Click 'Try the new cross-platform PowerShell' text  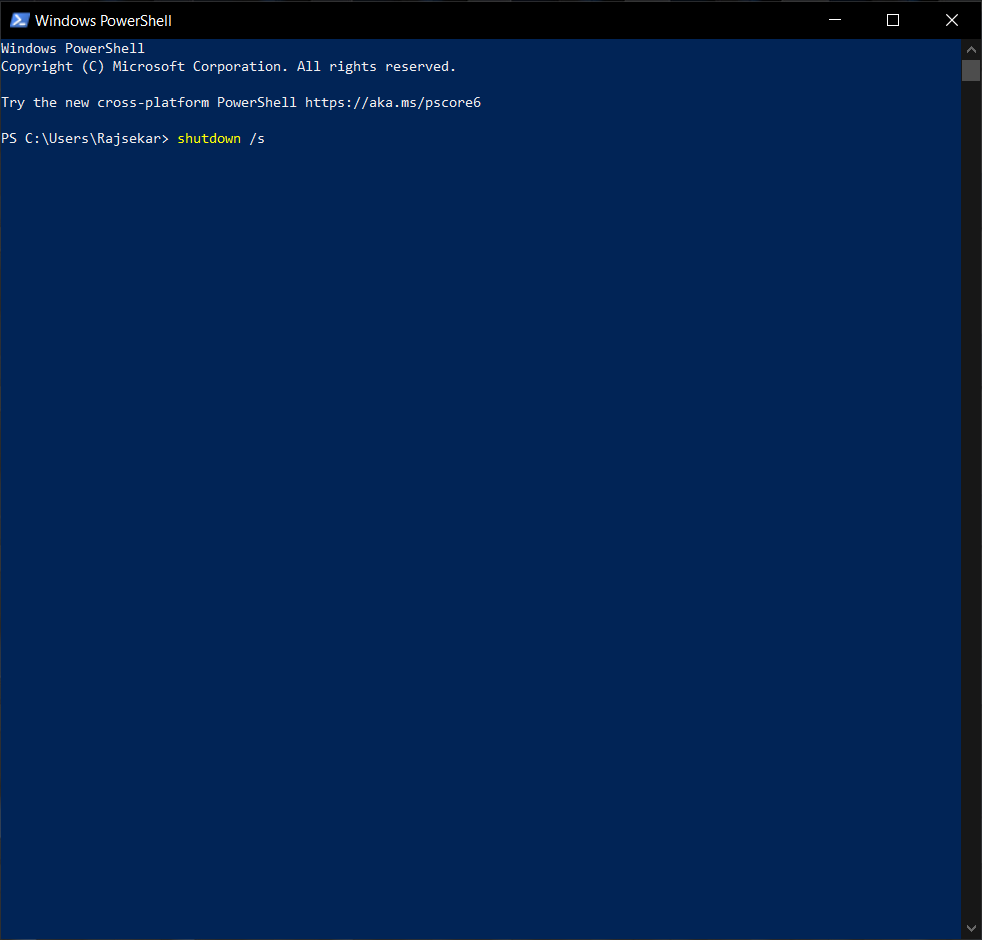[149, 103]
